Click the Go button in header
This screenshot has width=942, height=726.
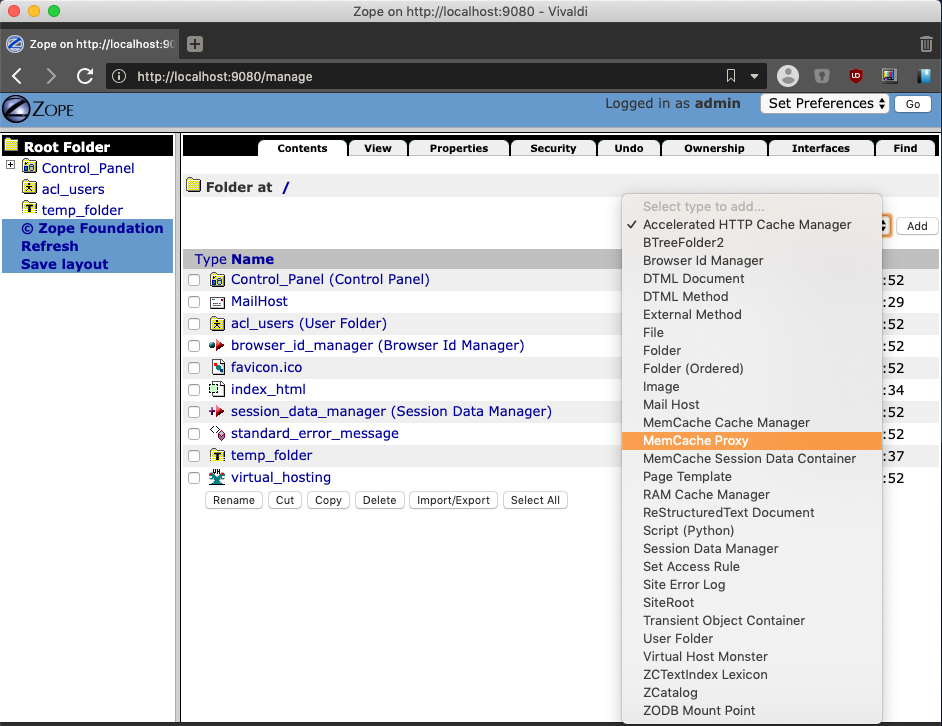913,104
